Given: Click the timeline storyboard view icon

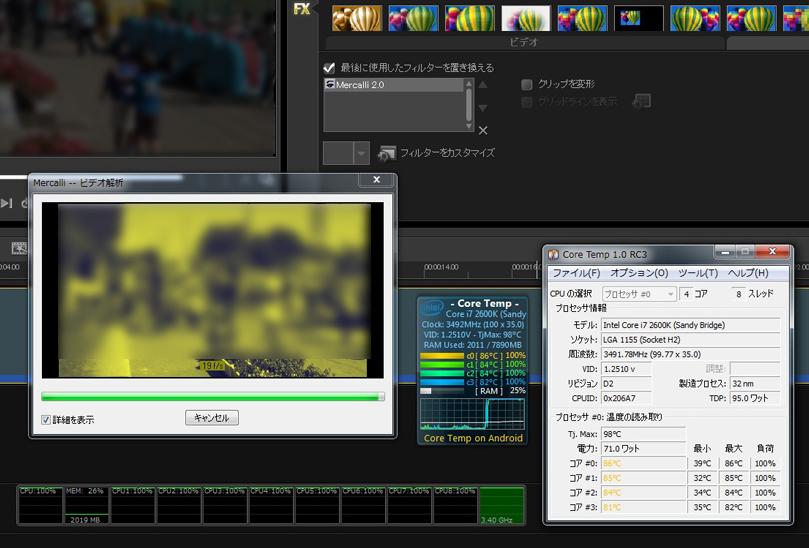Looking at the screenshot, I should tap(19, 248).
